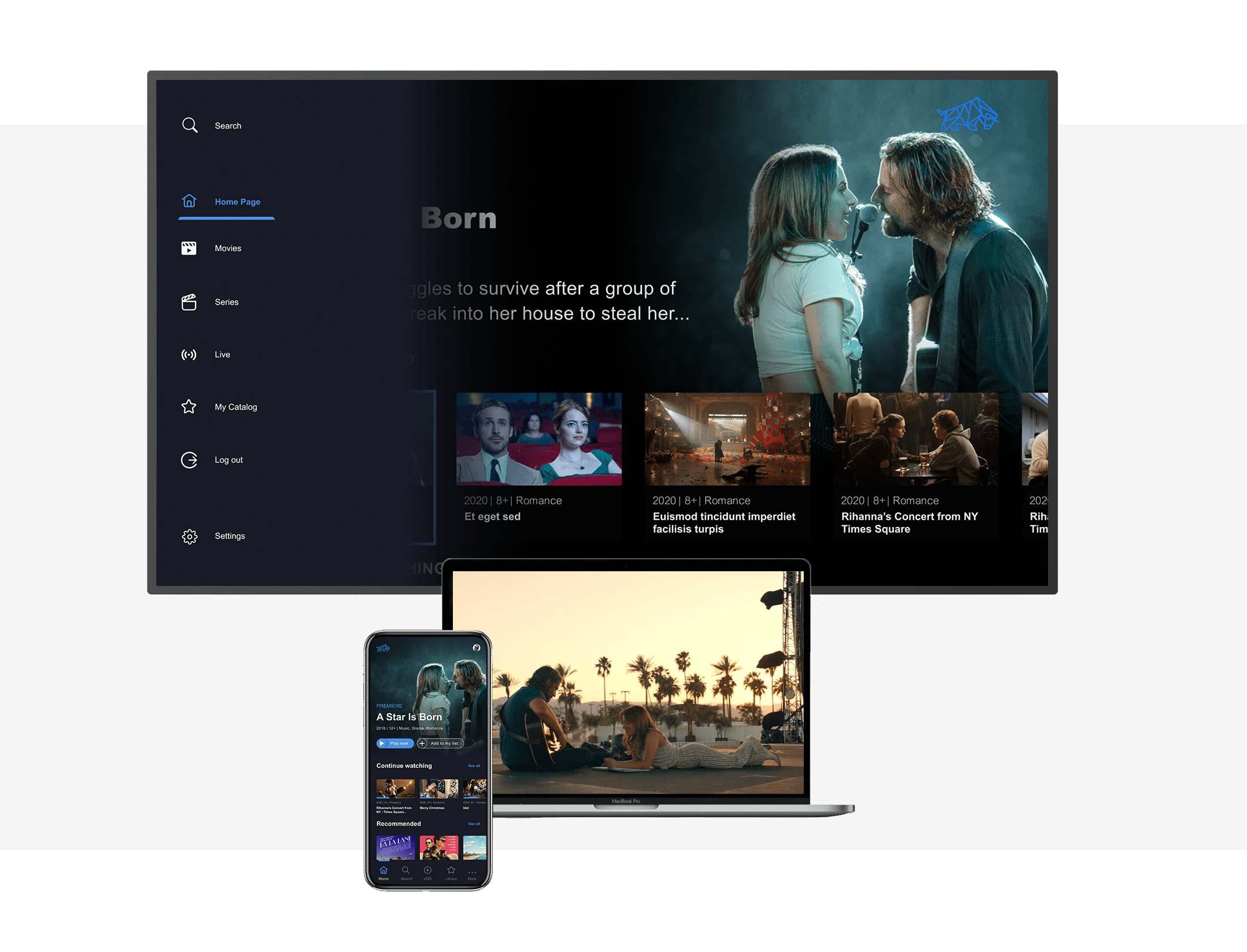Viewport: 1247px width, 952px height.
Task: Tap the Add to my list button
Action: [440, 743]
